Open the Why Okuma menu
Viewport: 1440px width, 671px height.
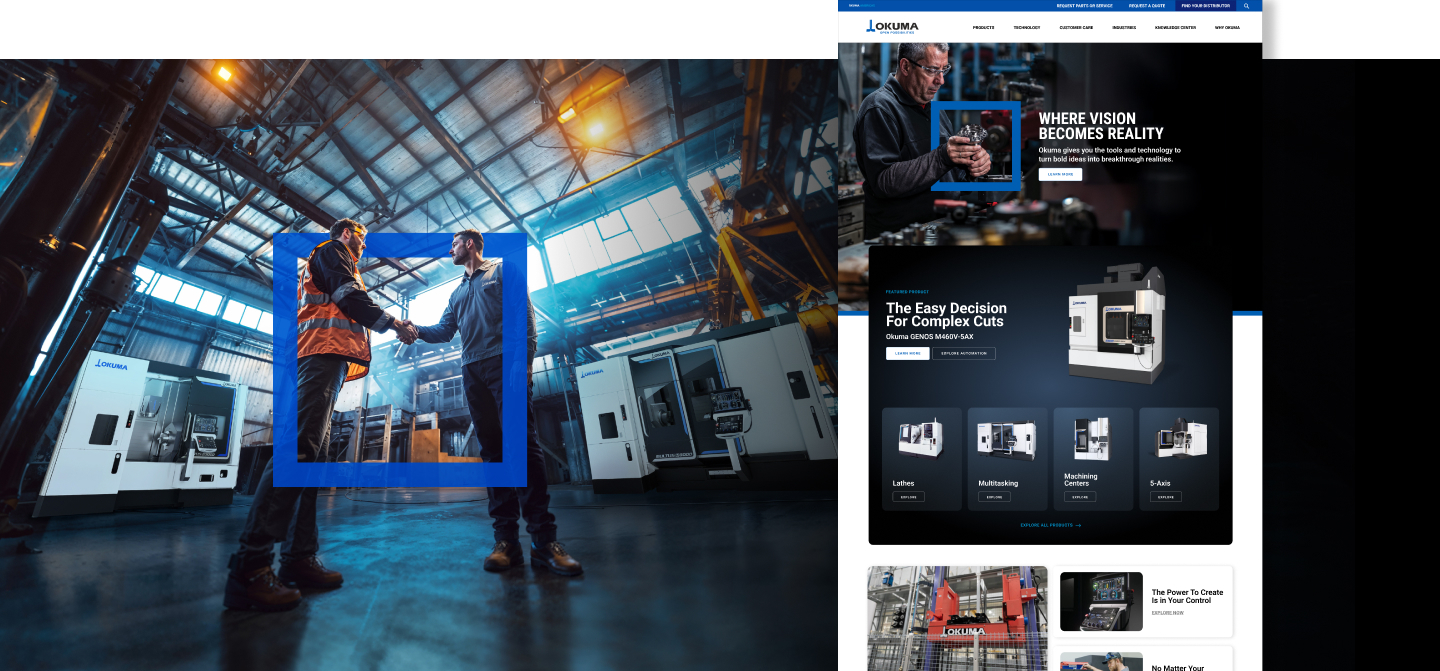tap(1227, 28)
